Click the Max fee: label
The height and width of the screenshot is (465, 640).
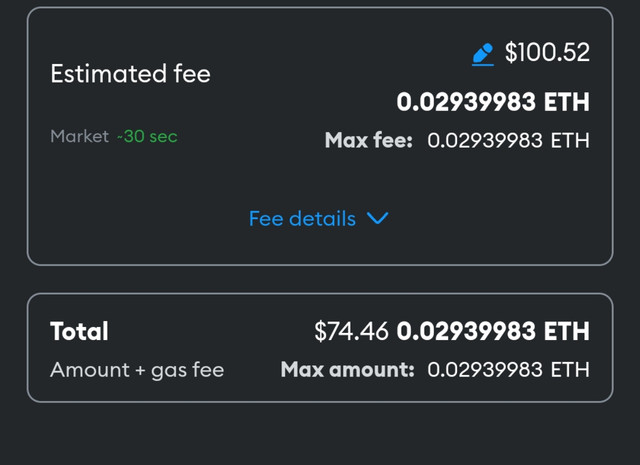click(369, 140)
